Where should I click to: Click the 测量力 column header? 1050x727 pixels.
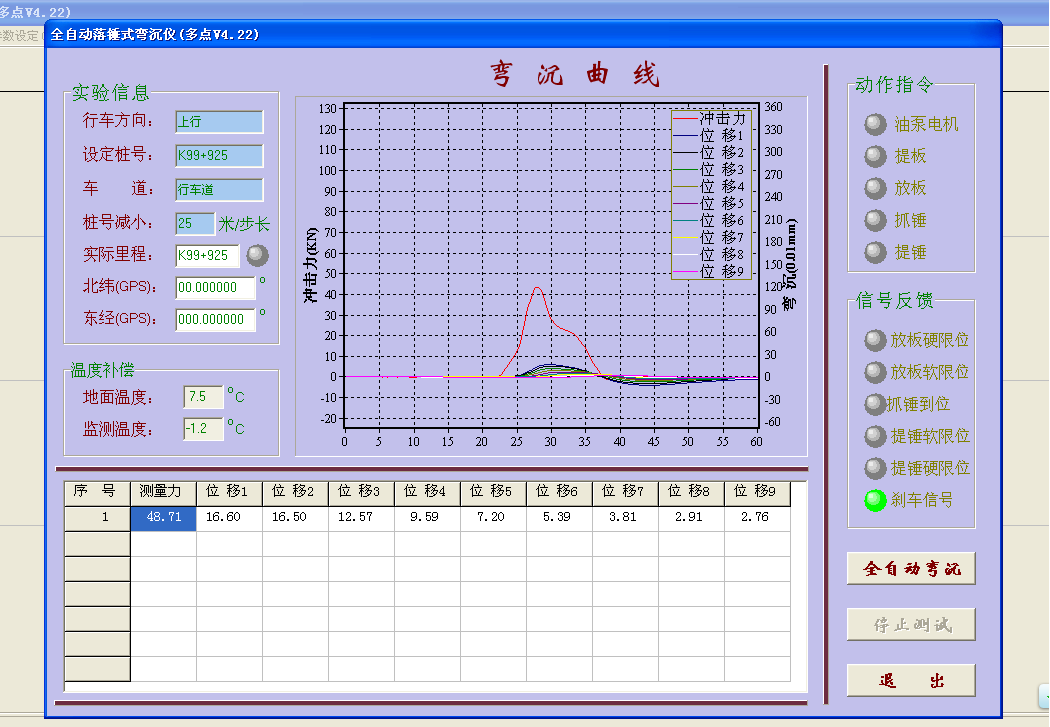coord(163,493)
